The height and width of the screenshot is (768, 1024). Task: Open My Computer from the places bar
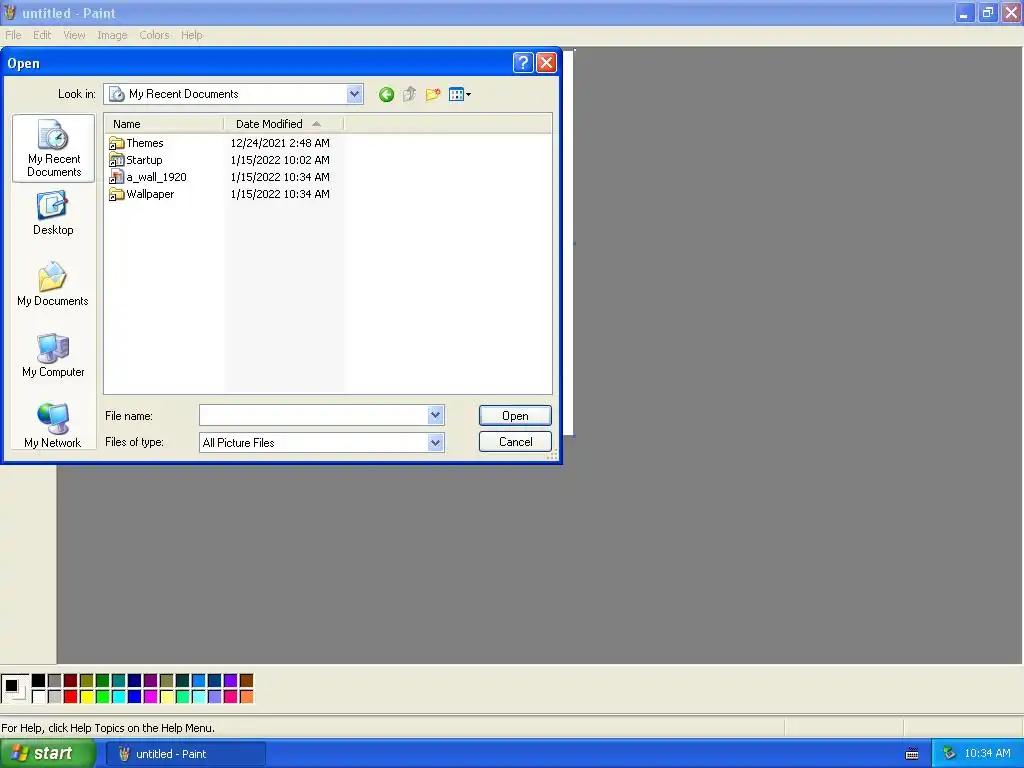coord(53,355)
